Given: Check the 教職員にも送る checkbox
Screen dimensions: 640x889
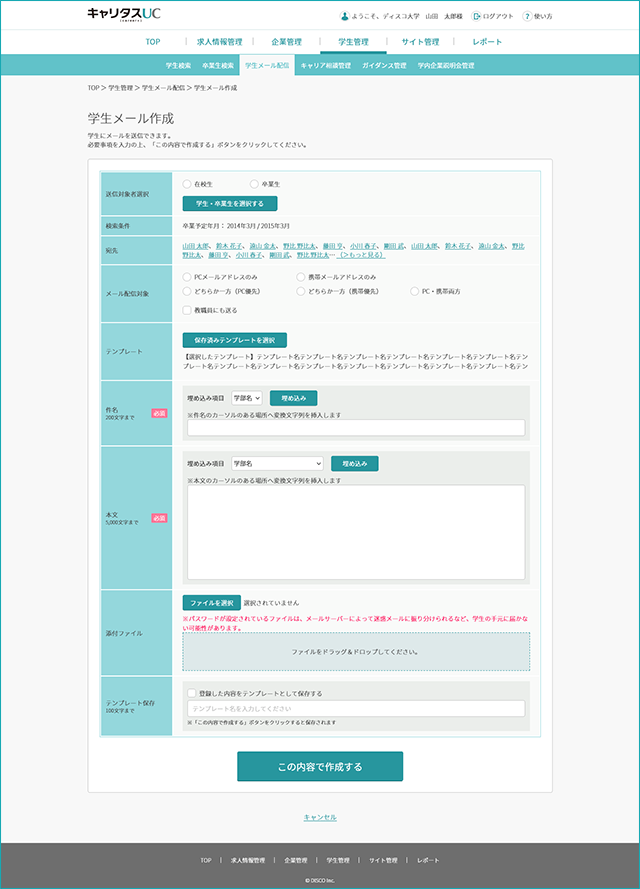Looking at the screenshot, I should point(187,310).
